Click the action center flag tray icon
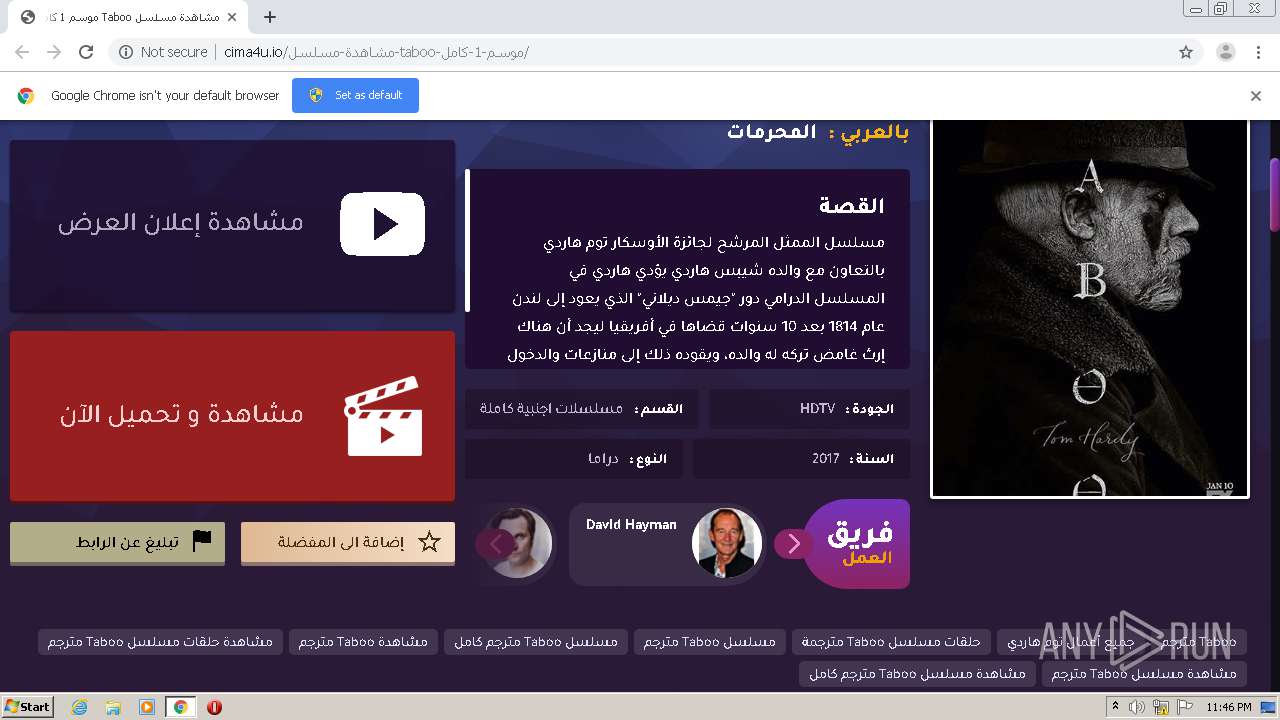1280x720 pixels. pyautogui.click(x=1185, y=707)
